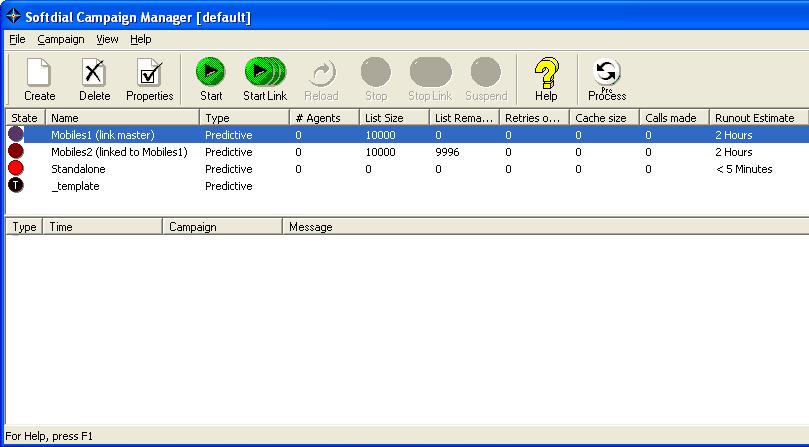Open the View menu
809x447 pixels.
pyautogui.click(x=107, y=39)
